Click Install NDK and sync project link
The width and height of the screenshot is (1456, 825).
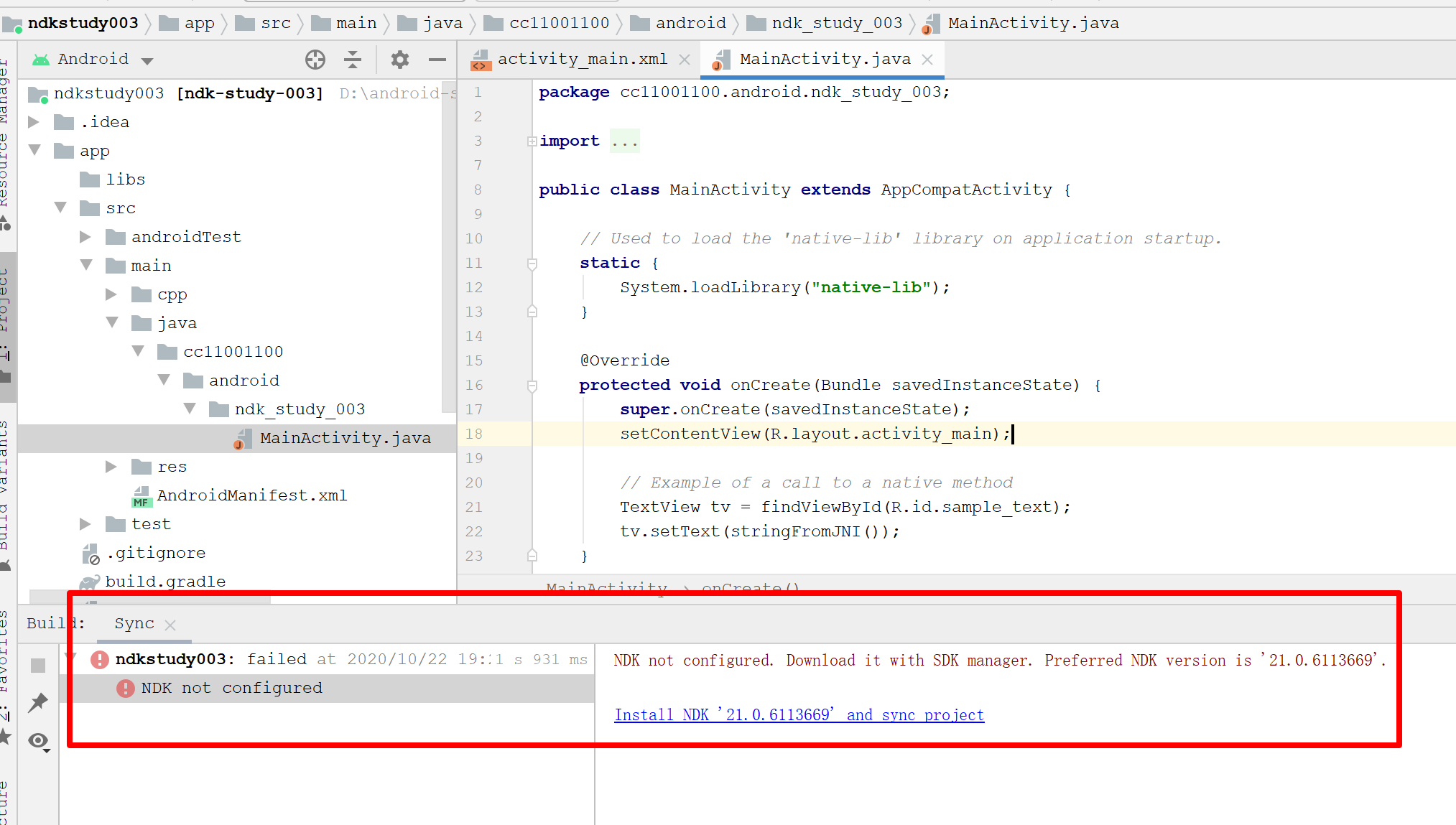point(799,715)
